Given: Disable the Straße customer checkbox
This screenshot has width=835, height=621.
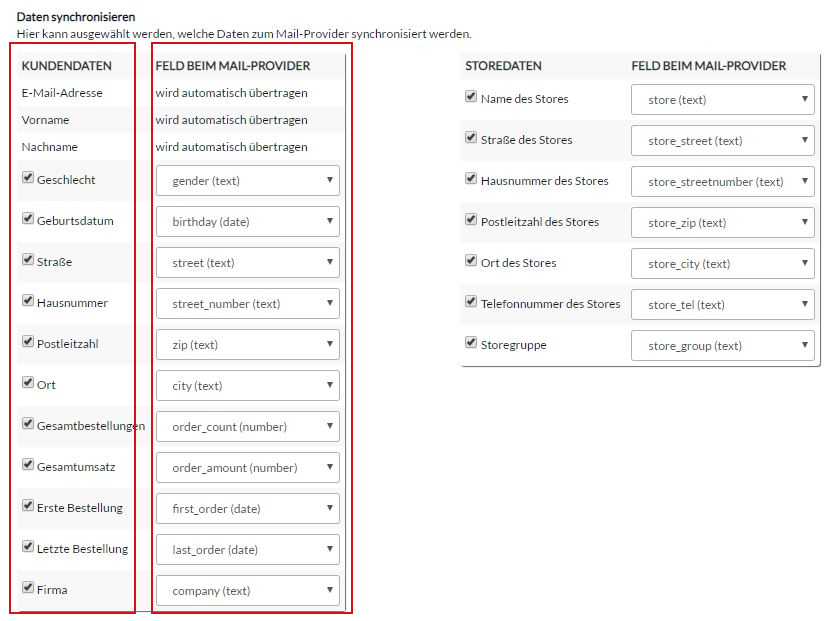Looking at the screenshot, I should tap(28, 259).
